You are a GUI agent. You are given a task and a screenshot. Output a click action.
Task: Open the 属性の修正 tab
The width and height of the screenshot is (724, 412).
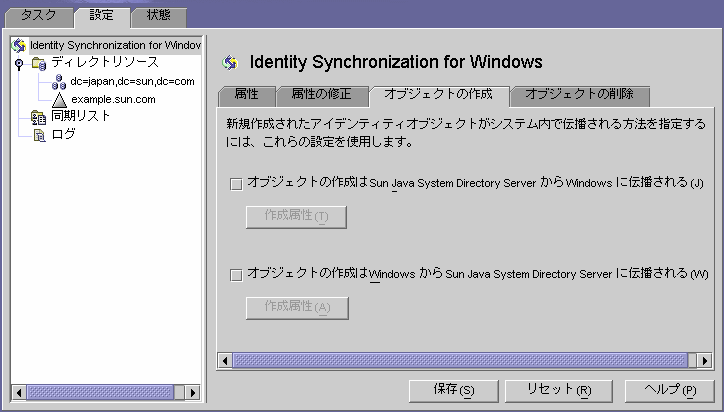(x=322, y=96)
